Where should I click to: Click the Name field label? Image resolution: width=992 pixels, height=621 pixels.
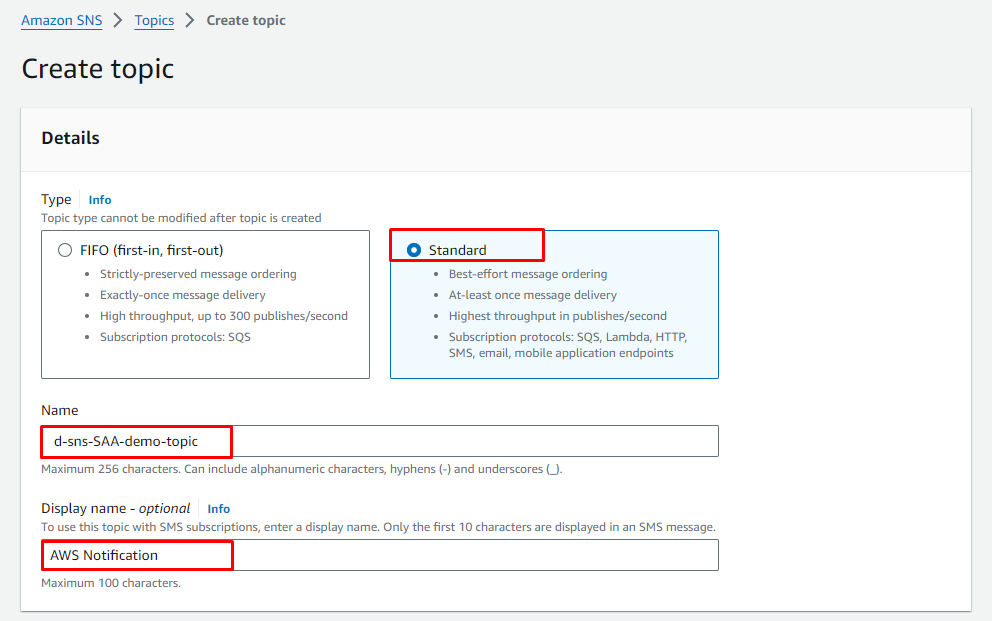point(60,410)
